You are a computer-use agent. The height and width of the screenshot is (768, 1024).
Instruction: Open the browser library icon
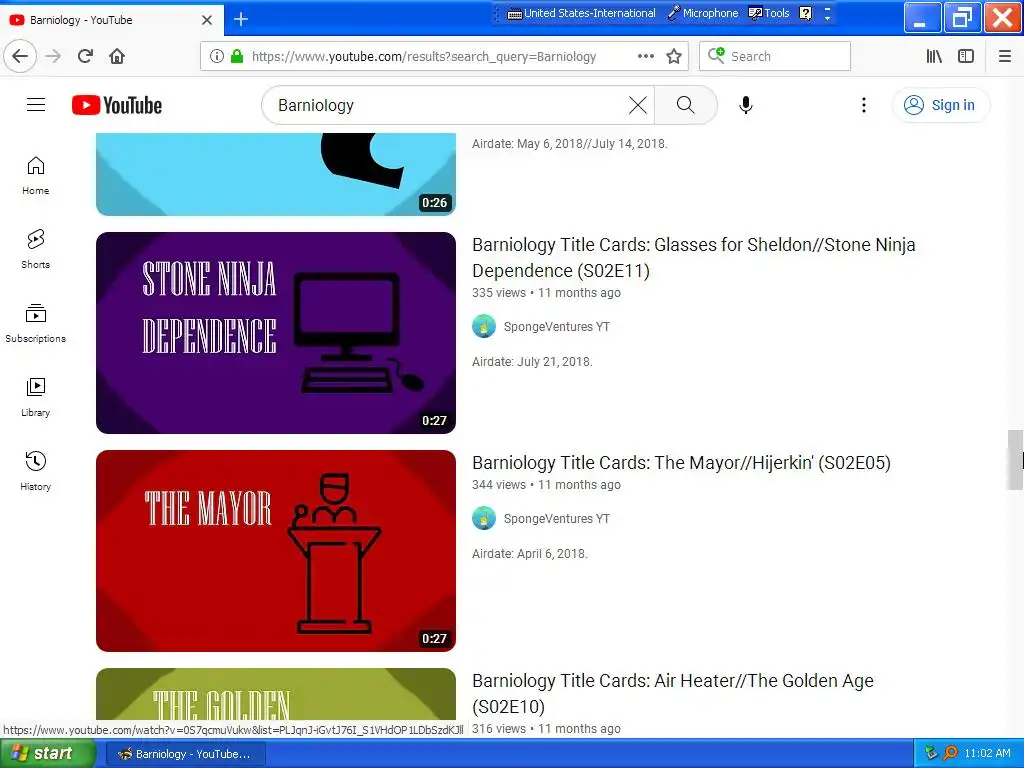(935, 56)
